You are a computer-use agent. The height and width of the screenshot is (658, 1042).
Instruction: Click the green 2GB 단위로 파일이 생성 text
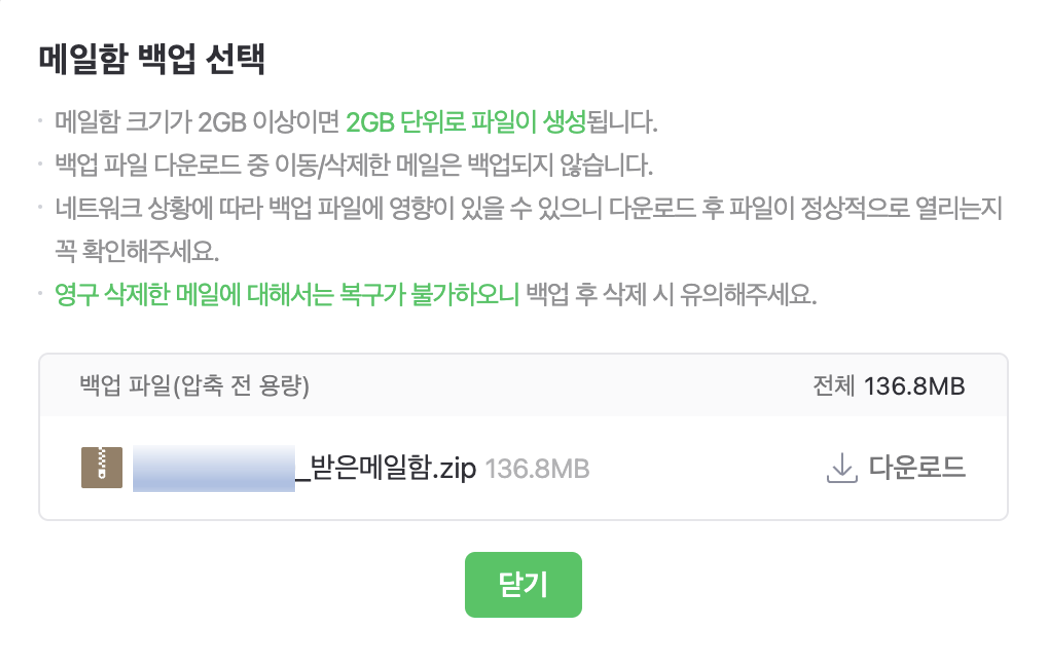pos(466,122)
